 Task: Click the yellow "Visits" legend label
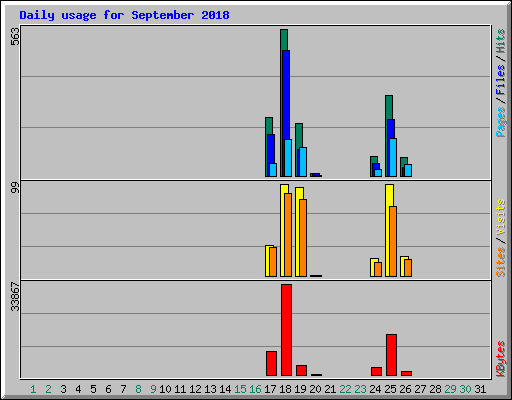pyautogui.click(x=500, y=217)
